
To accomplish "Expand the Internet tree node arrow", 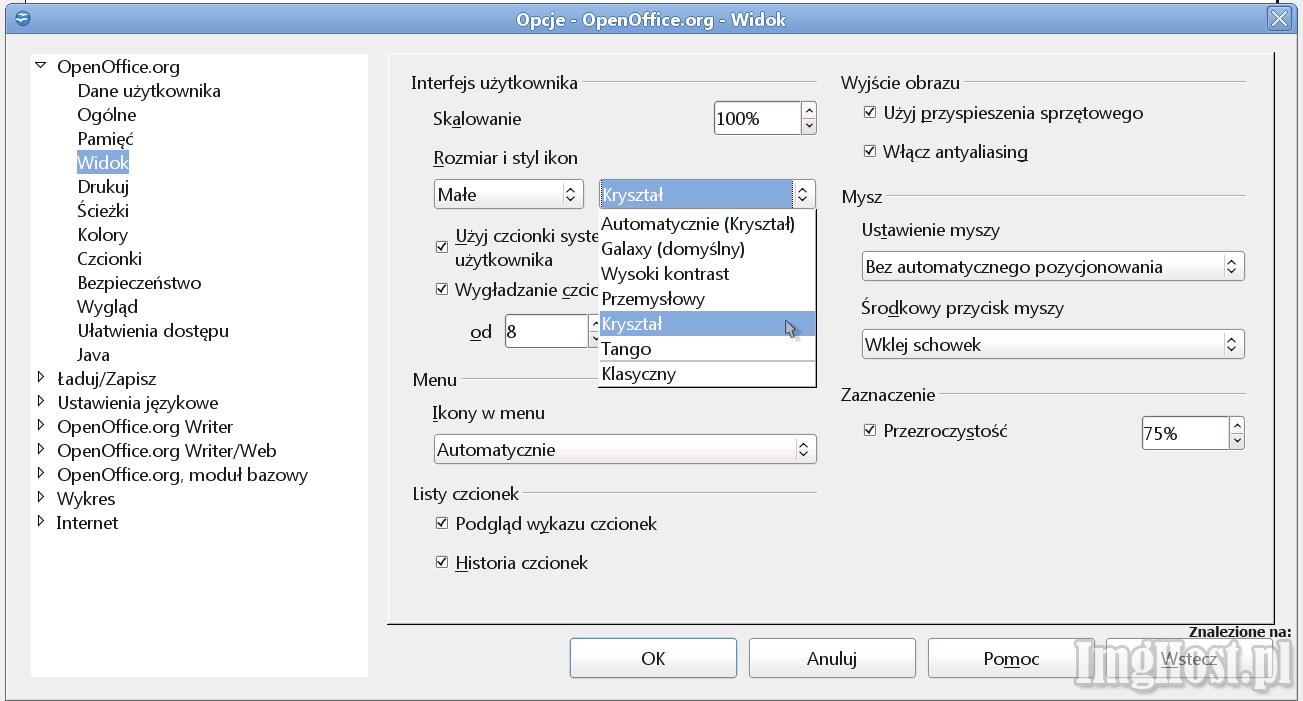I will [x=41, y=522].
